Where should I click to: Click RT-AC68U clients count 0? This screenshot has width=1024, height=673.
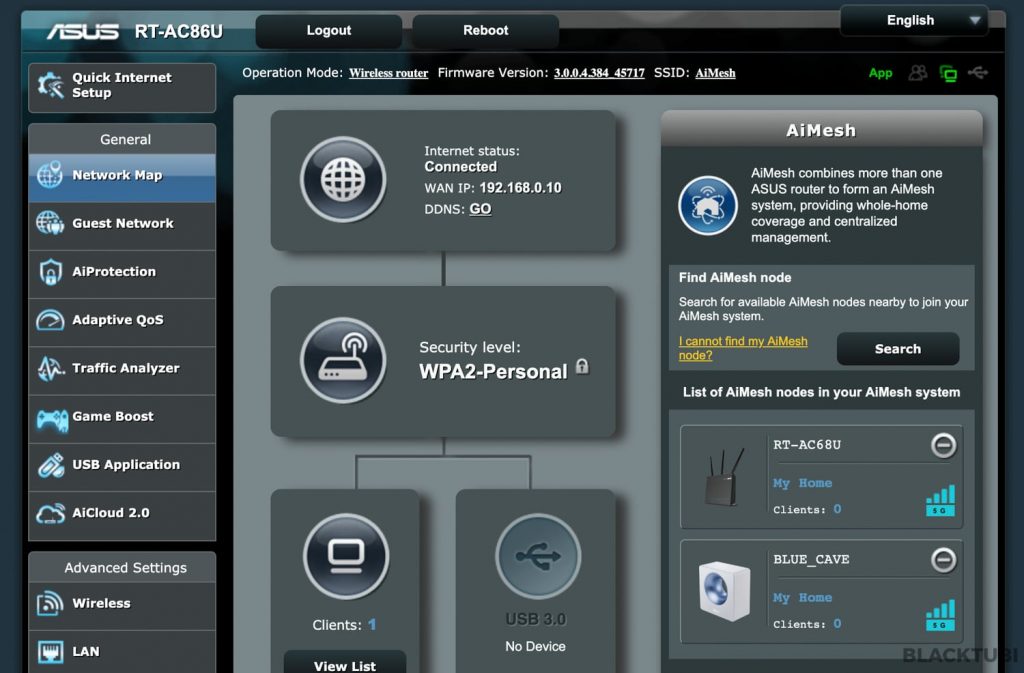[837, 509]
